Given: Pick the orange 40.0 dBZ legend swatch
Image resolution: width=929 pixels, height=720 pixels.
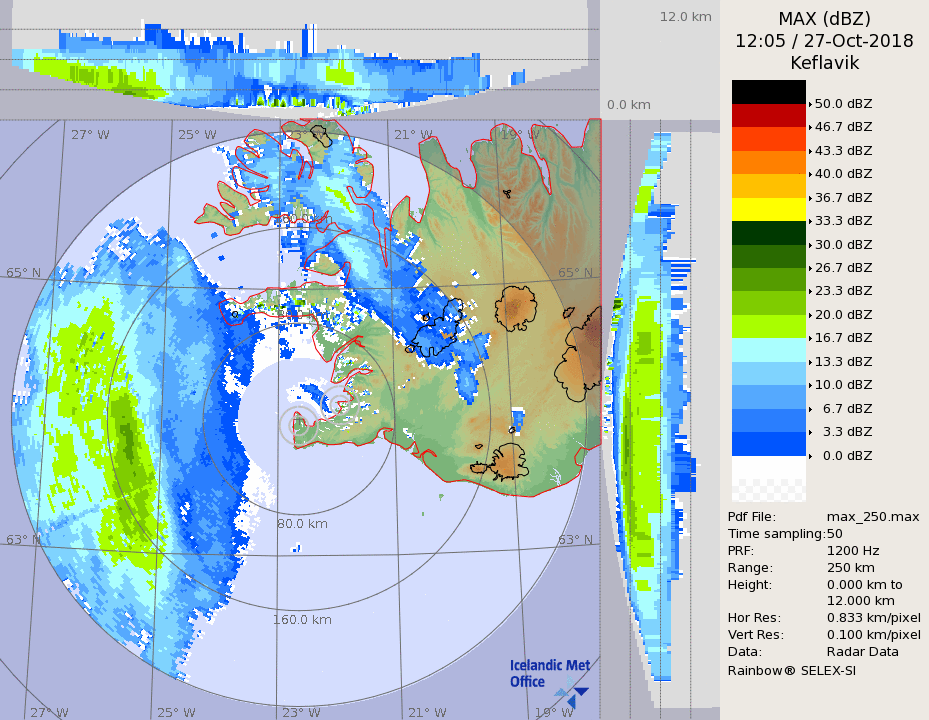Looking at the screenshot, I should tap(768, 162).
